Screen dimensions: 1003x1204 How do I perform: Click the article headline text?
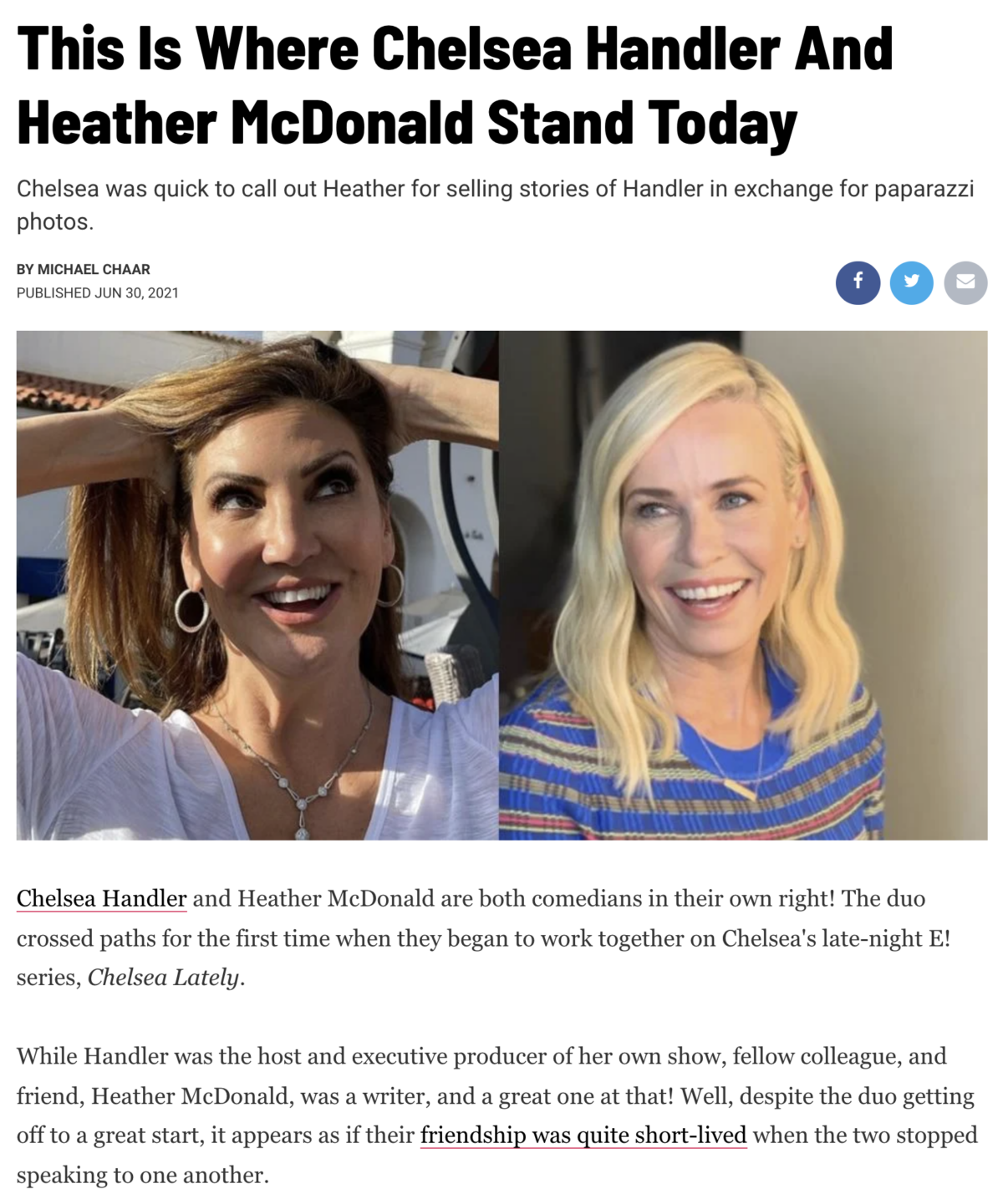[x=455, y=85]
